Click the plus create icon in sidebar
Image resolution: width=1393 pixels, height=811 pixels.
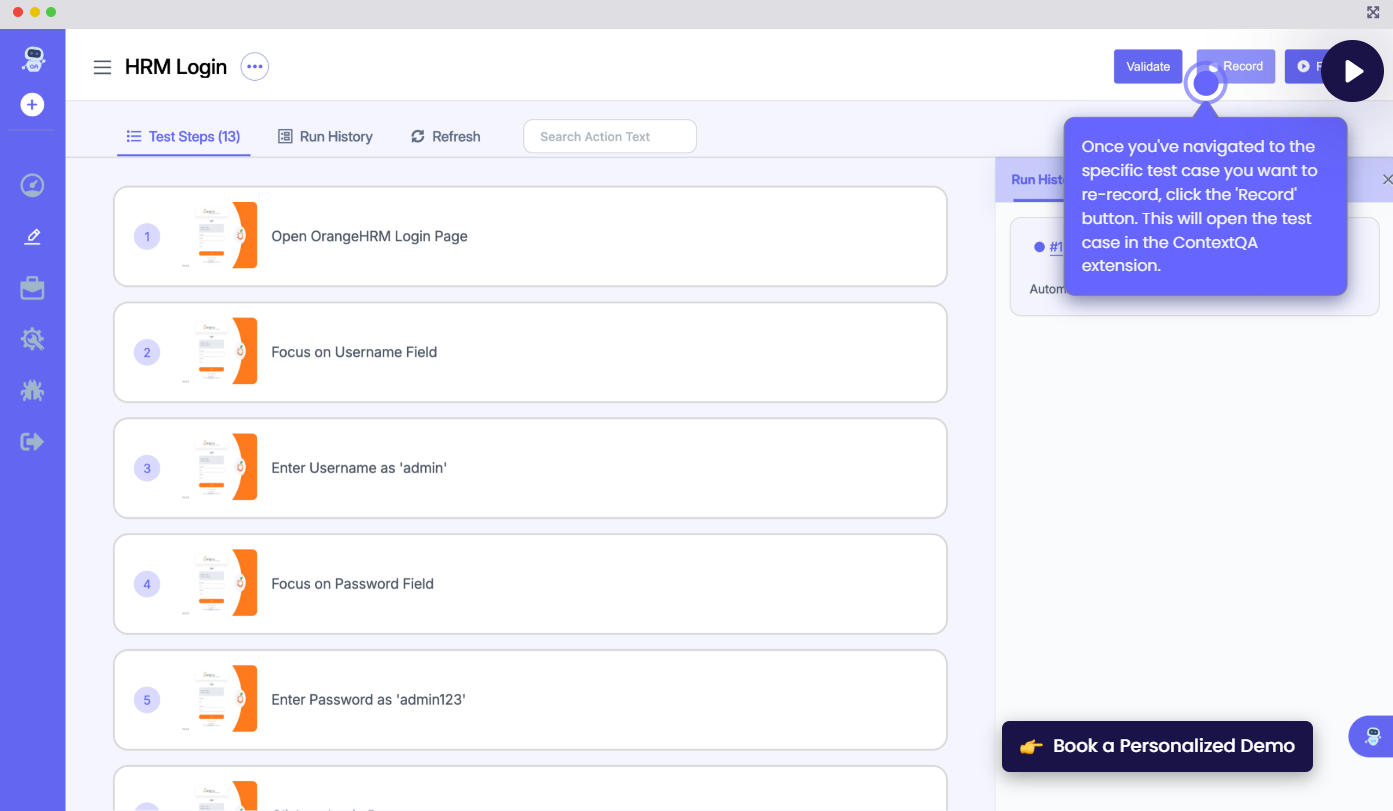click(x=33, y=105)
